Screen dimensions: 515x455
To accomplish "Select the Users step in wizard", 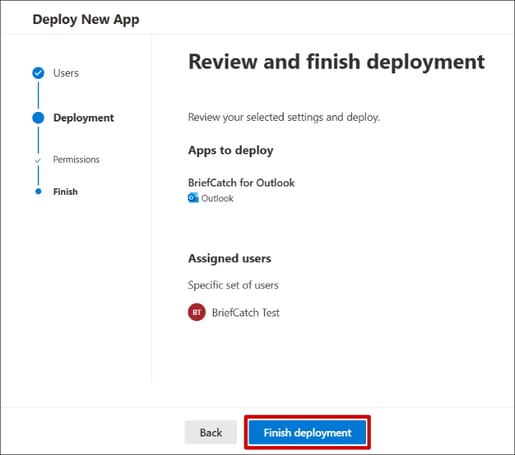I will (66, 73).
